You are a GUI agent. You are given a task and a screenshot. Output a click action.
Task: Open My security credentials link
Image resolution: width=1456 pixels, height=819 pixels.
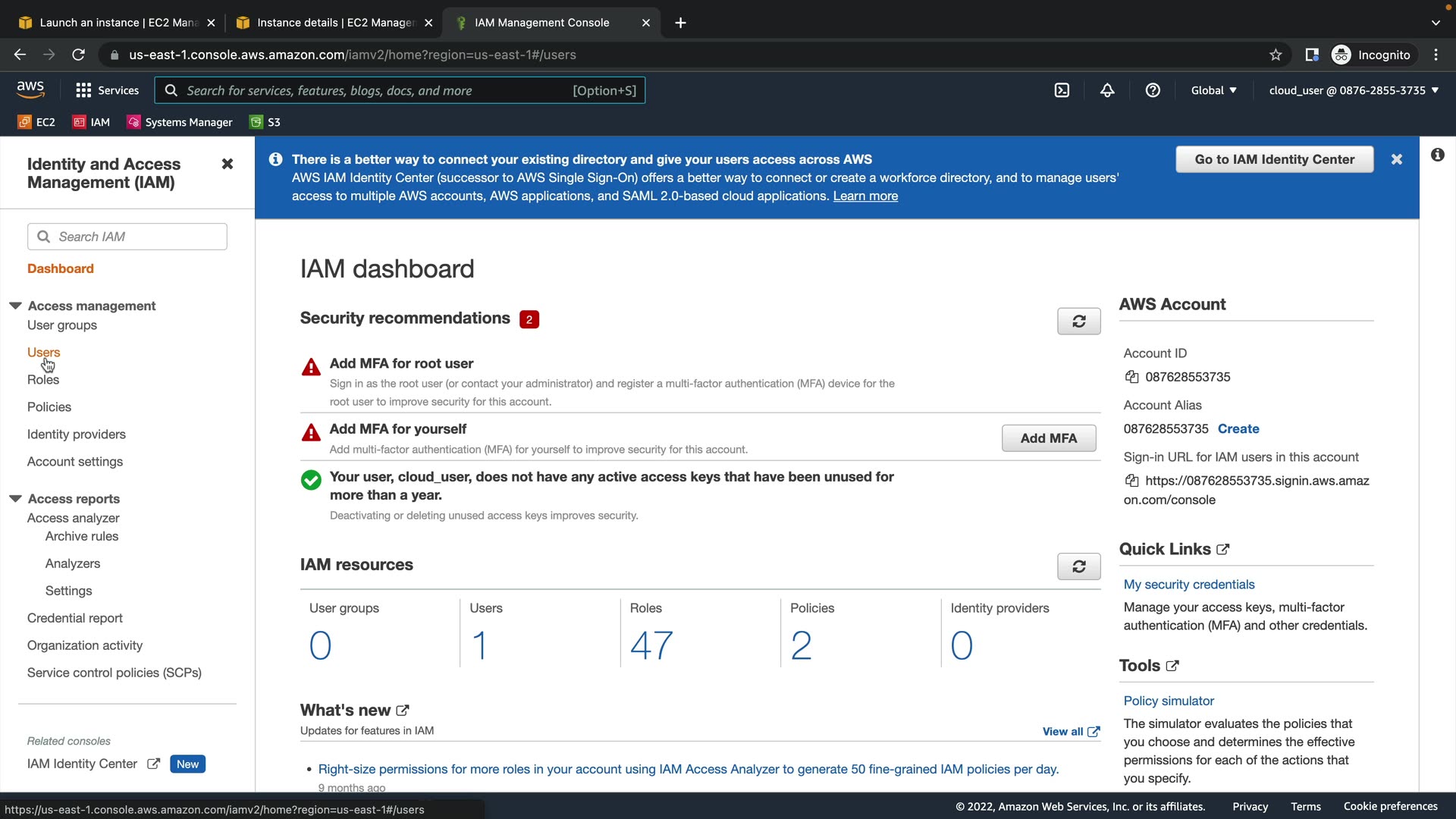pos(1188,585)
